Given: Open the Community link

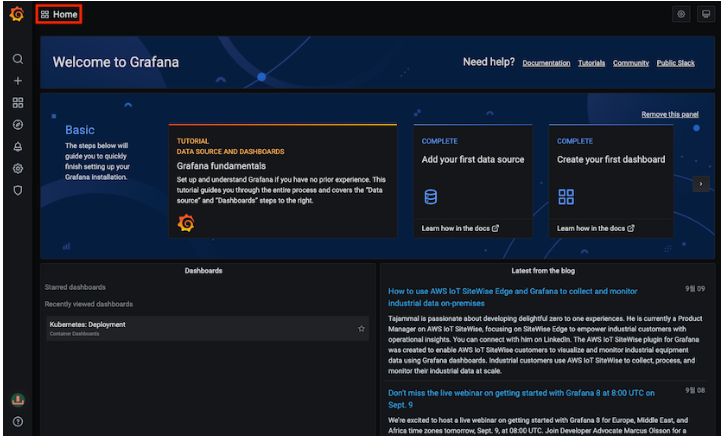Looking at the screenshot, I should coord(631,63).
